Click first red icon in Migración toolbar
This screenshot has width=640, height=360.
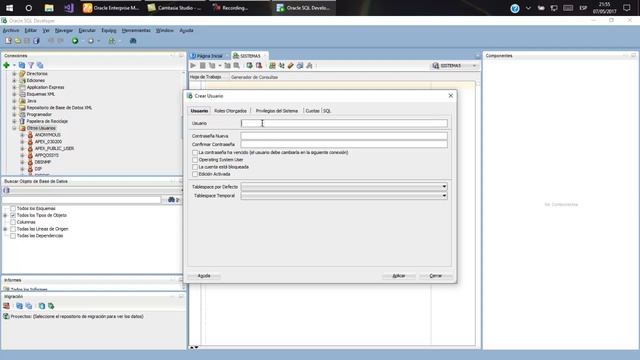tap(7, 306)
